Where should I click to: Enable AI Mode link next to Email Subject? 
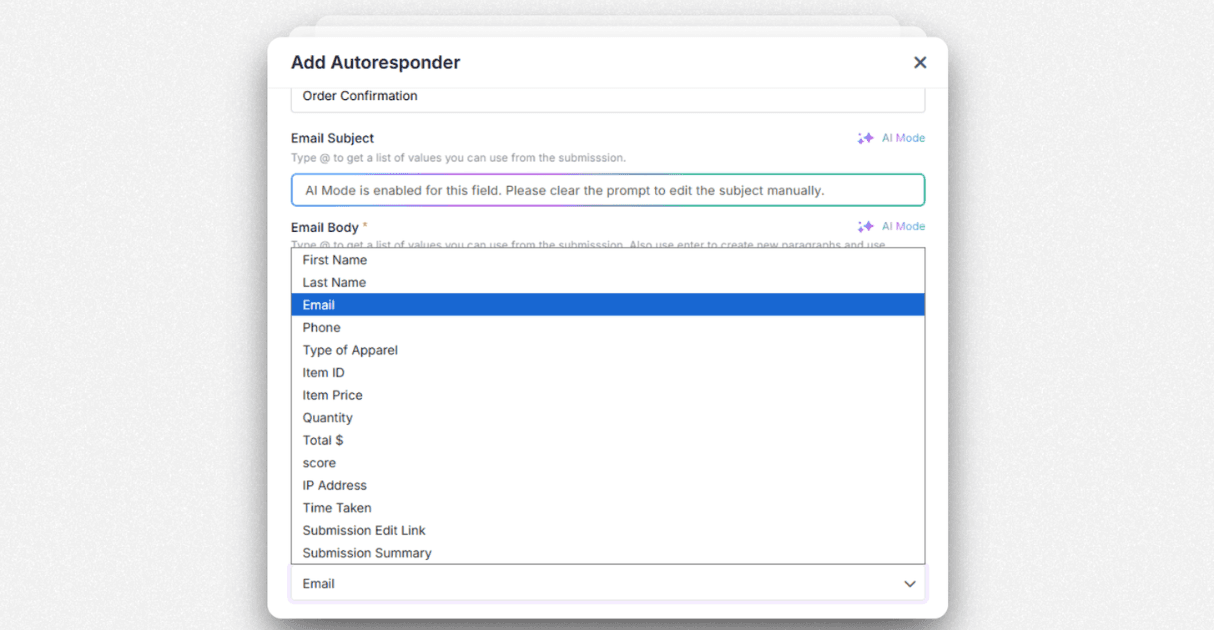(903, 138)
